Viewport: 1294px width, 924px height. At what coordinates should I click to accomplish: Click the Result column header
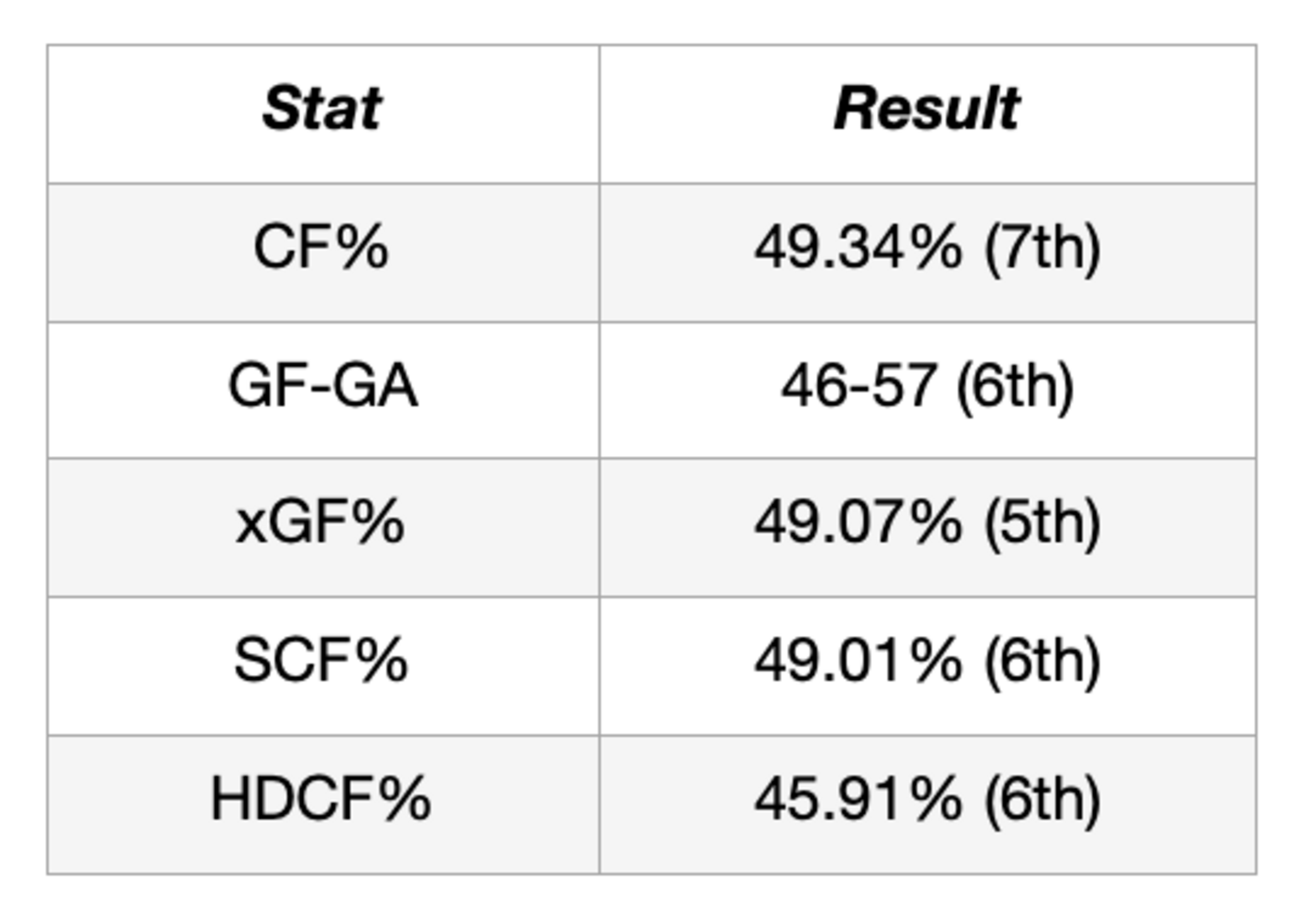(926, 108)
